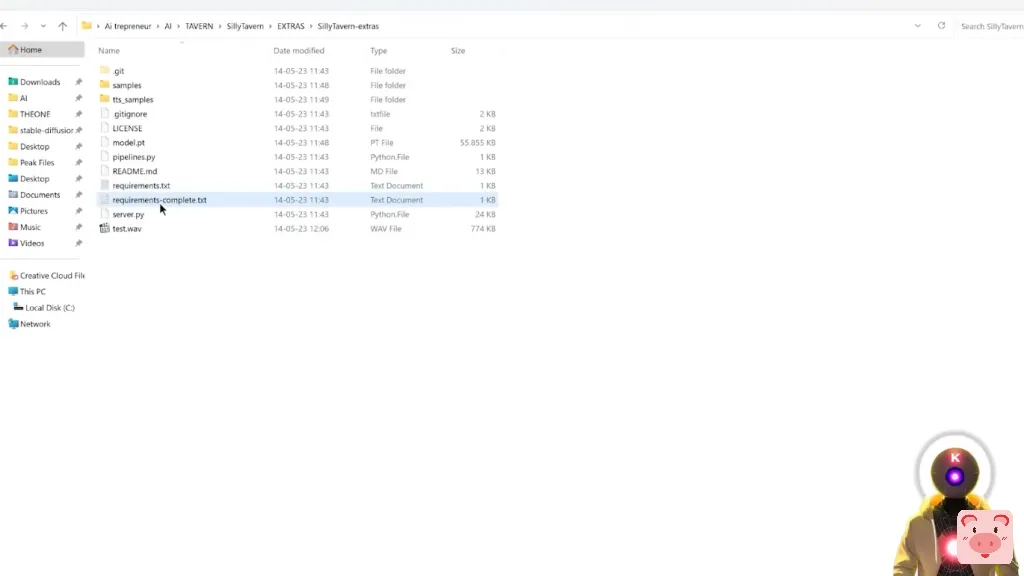Image resolution: width=1024 pixels, height=576 pixels.
Task: Select LICENSE file icon
Action: (x=104, y=128)
